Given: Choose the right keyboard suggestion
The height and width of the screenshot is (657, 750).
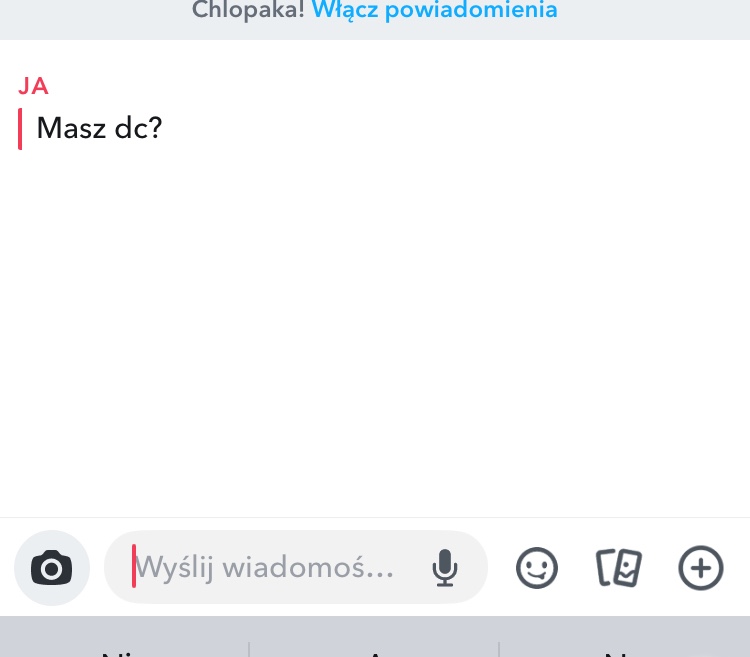Looking at the screenshot, I should pyautogui.click(x=622, y=649).
